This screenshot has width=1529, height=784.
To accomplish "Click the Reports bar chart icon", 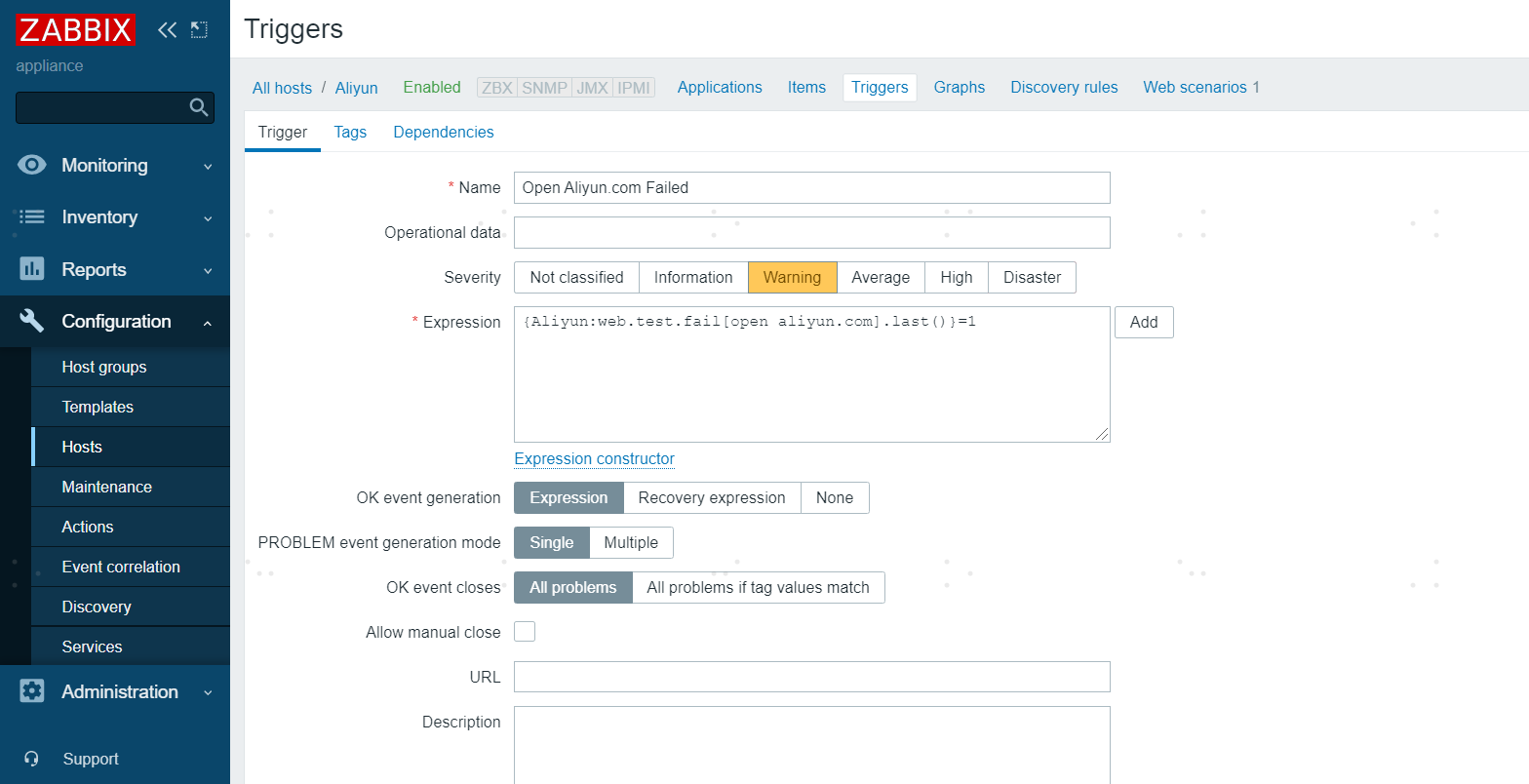I will [32, 269].
